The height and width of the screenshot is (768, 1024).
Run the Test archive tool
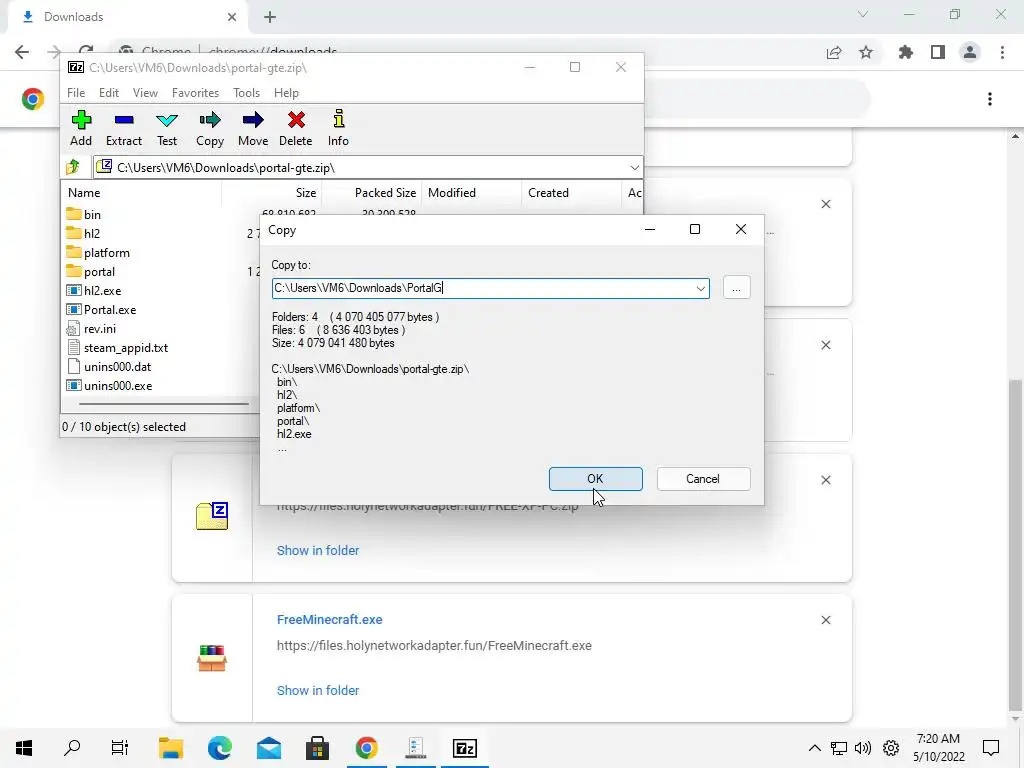[167, 129]
